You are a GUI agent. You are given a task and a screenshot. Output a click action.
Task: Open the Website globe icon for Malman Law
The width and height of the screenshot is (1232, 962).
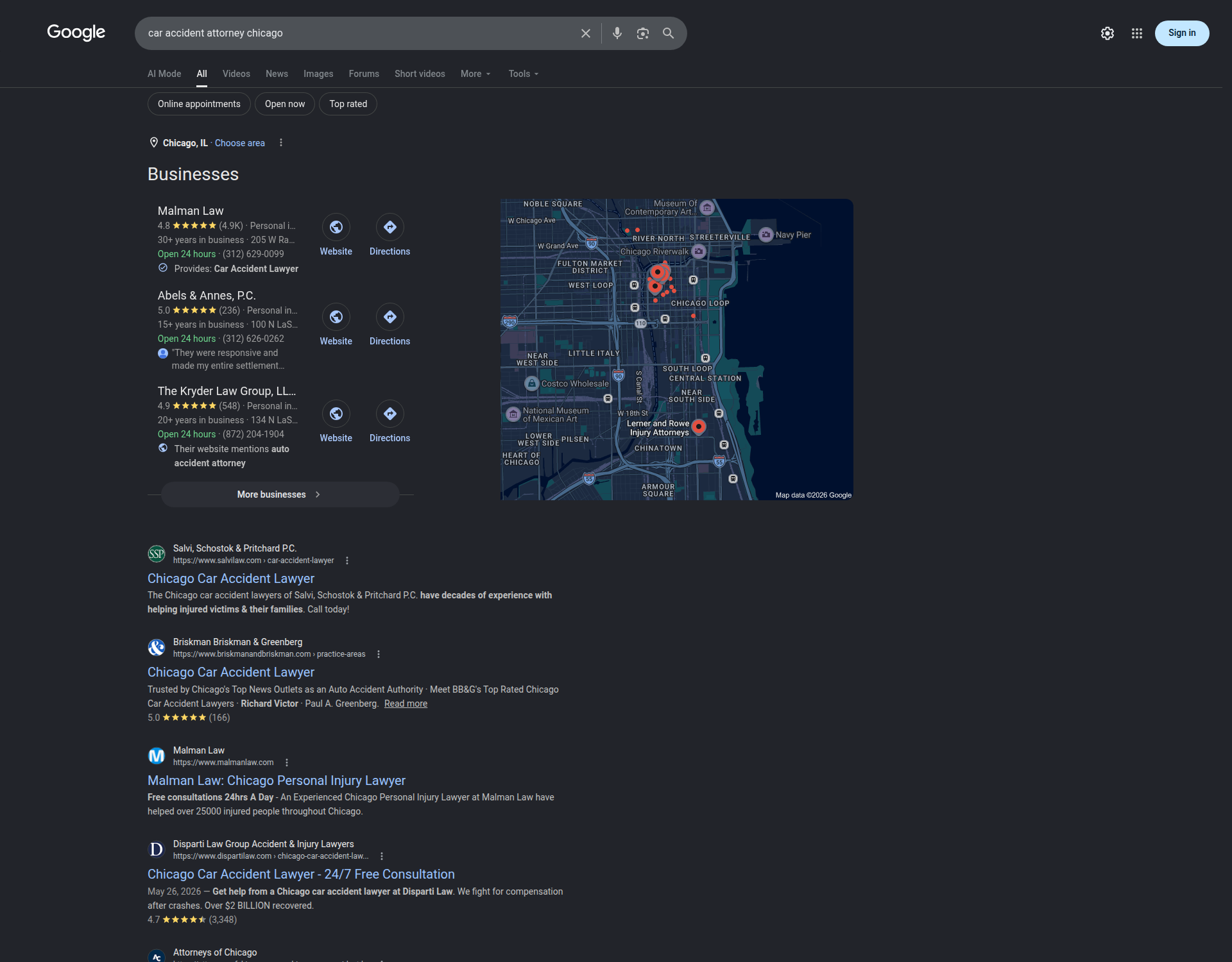click(336, 227)
